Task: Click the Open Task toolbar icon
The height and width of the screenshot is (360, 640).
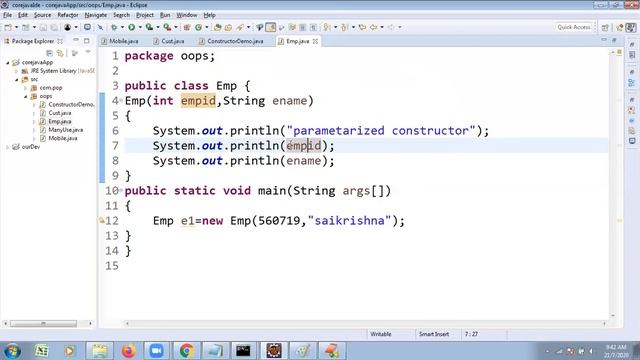Action: coord(228,27)
